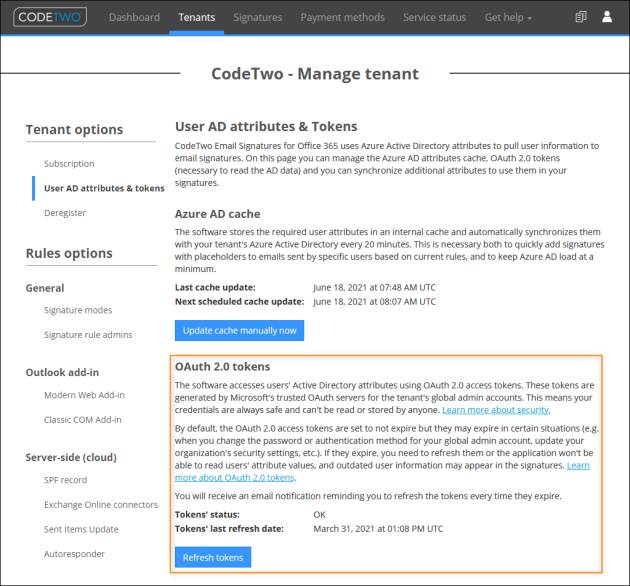The height and width of the screenshot is (586, 630).
Task: Click the Outlook add-in section label
Action: point(62,372)
